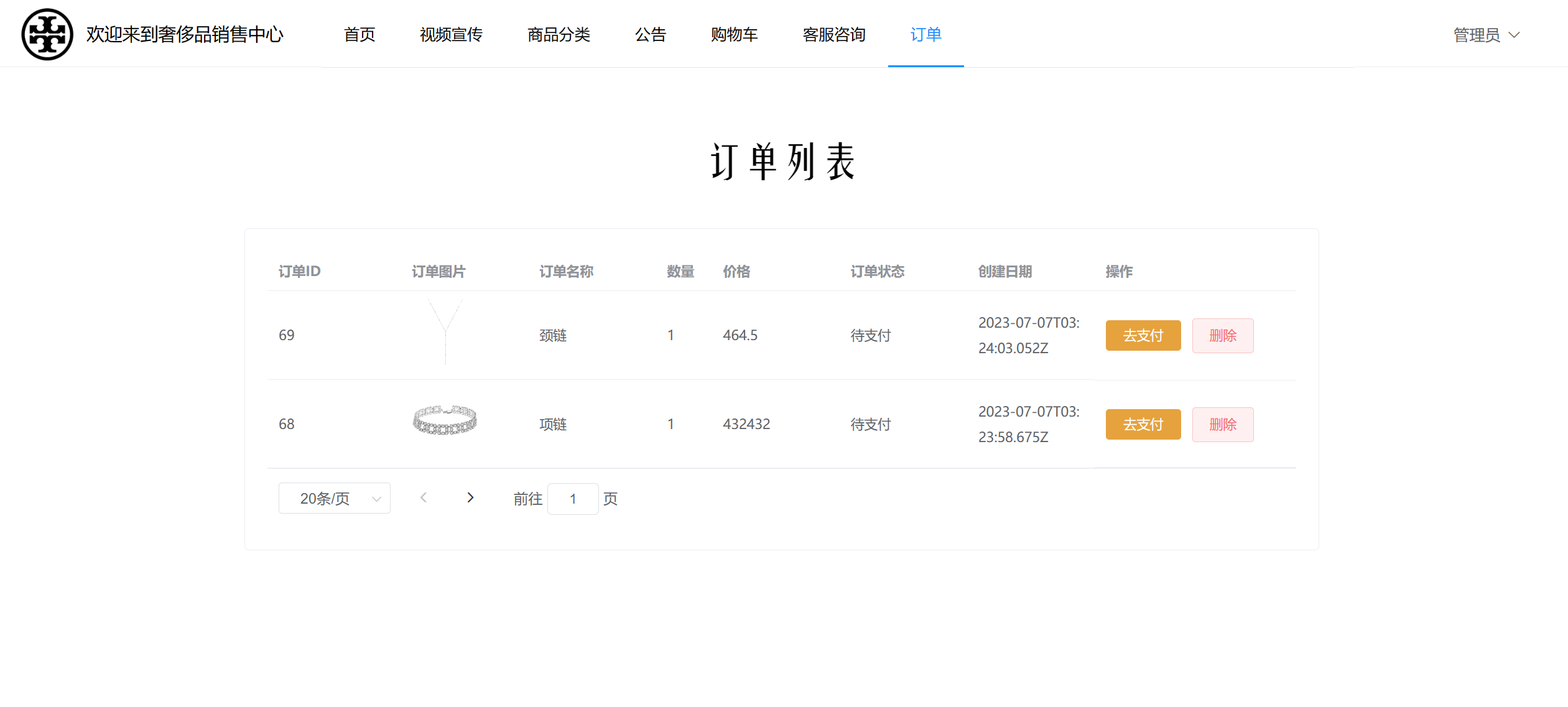Click quantity cell of order 68
Image resolution: width=1568 pixels, height=707 pixels.
[670, 425]
